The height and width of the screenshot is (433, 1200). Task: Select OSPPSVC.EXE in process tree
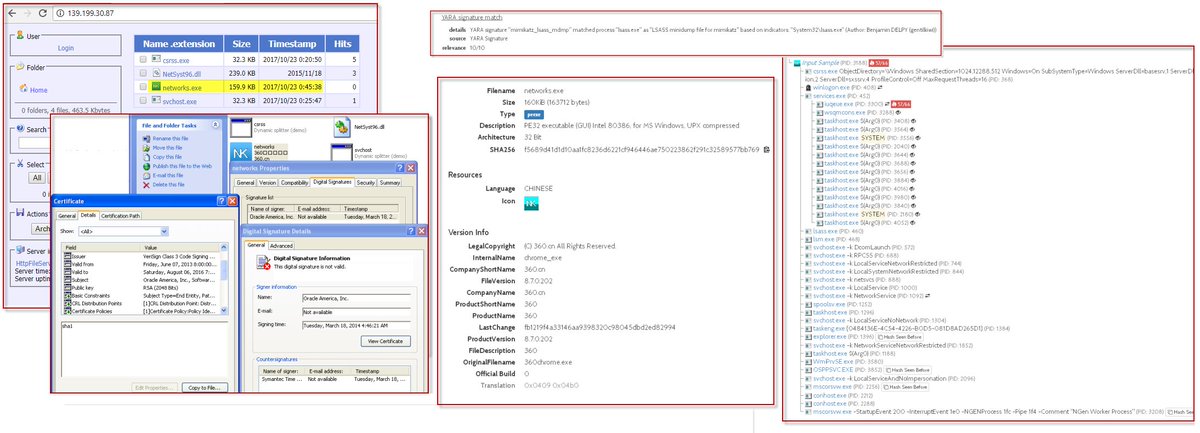(x=833, y=370)
